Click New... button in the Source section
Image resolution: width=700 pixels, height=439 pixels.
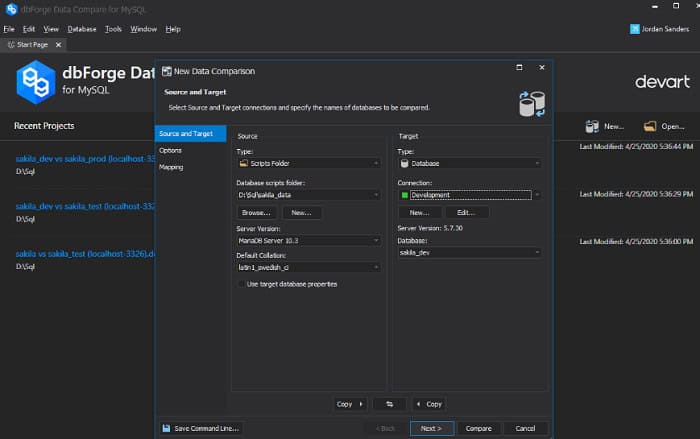point(301,213)
